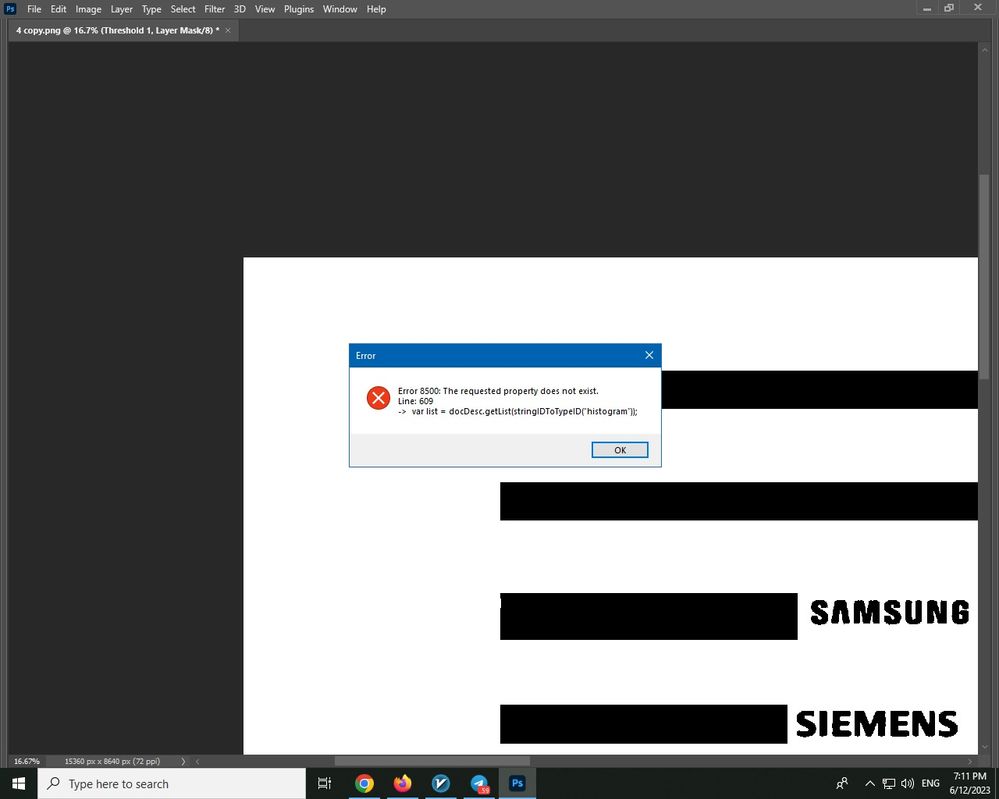Click the red error icon in the dialog
The height and width of the screenshot is (799, 999).
[378, 398]
